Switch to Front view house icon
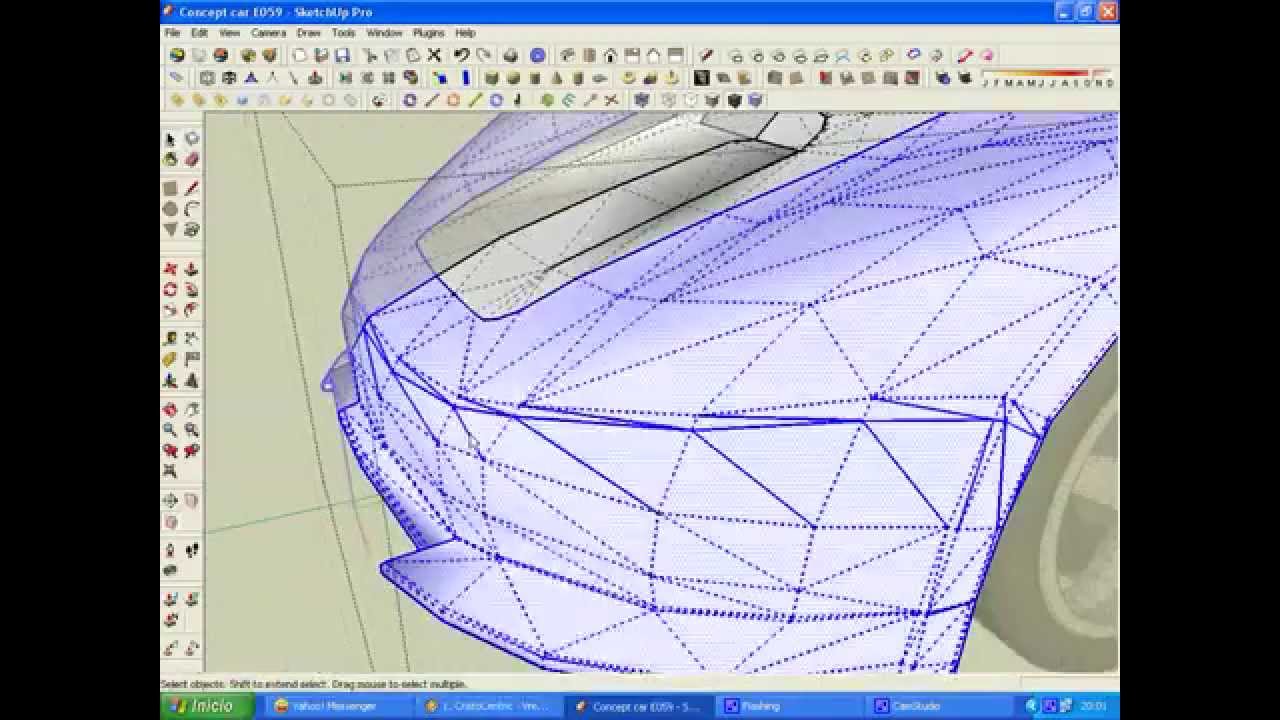 610,56
